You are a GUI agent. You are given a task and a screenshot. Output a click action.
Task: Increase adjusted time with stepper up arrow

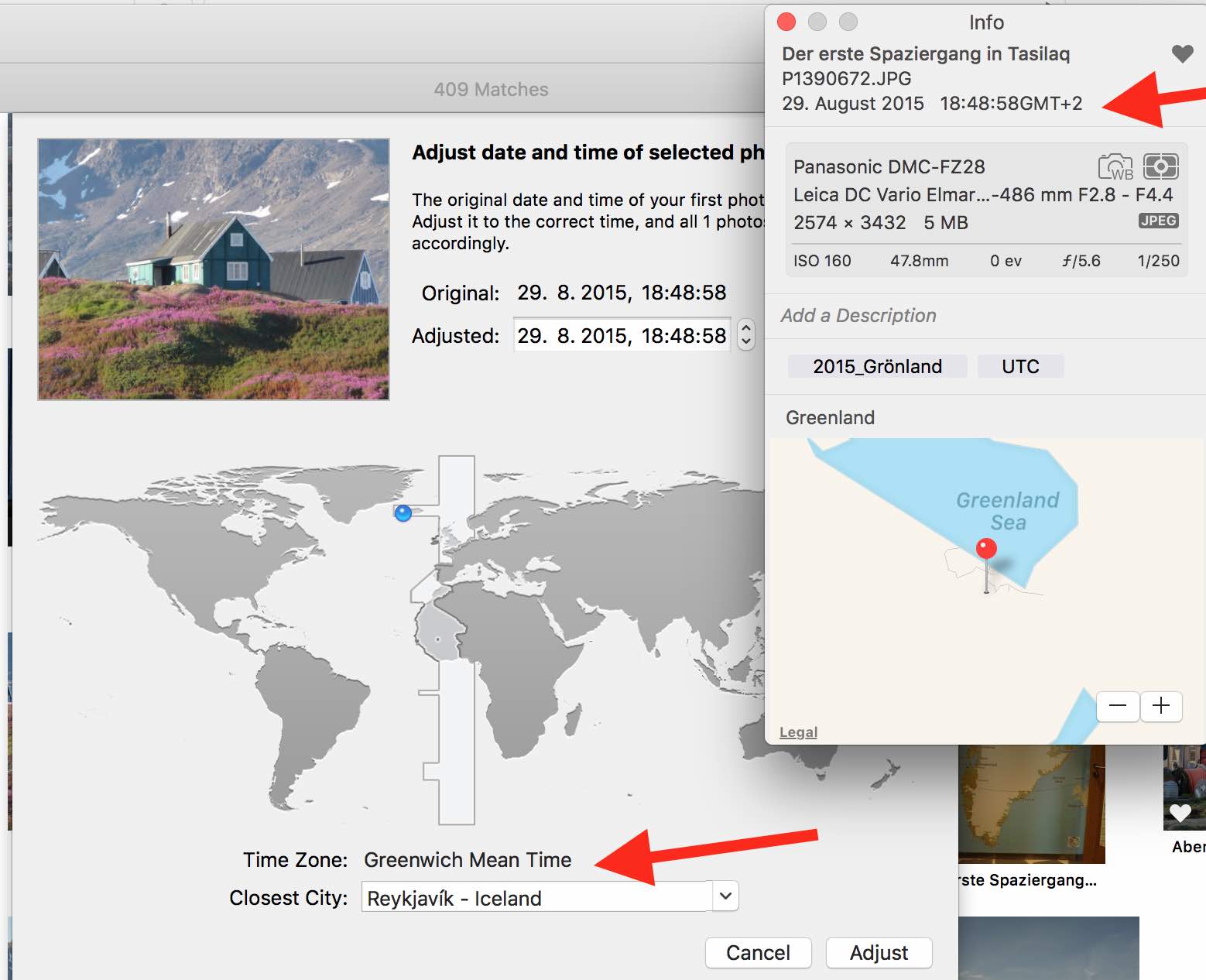point(746,327)
